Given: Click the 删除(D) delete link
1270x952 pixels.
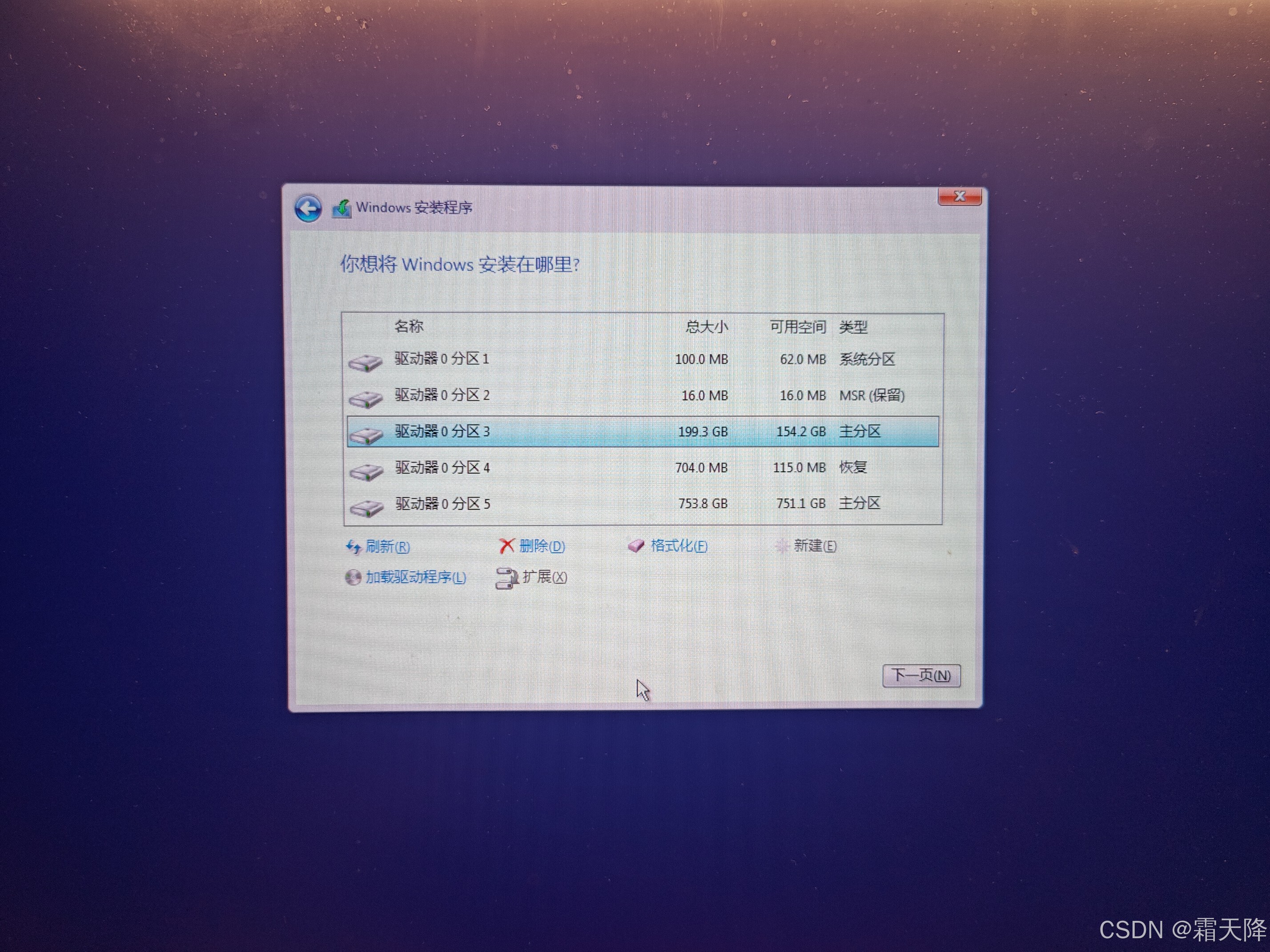Looking at the screenshot, I should 542,546.
